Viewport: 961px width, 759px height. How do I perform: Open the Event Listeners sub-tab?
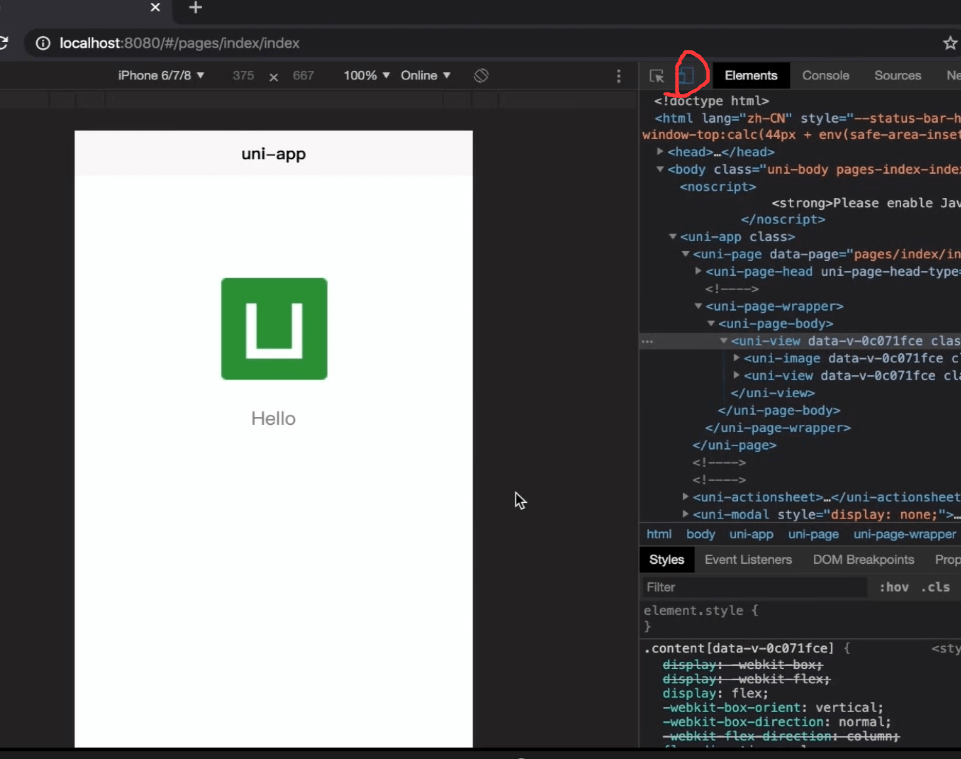click(x=748, y=560)
